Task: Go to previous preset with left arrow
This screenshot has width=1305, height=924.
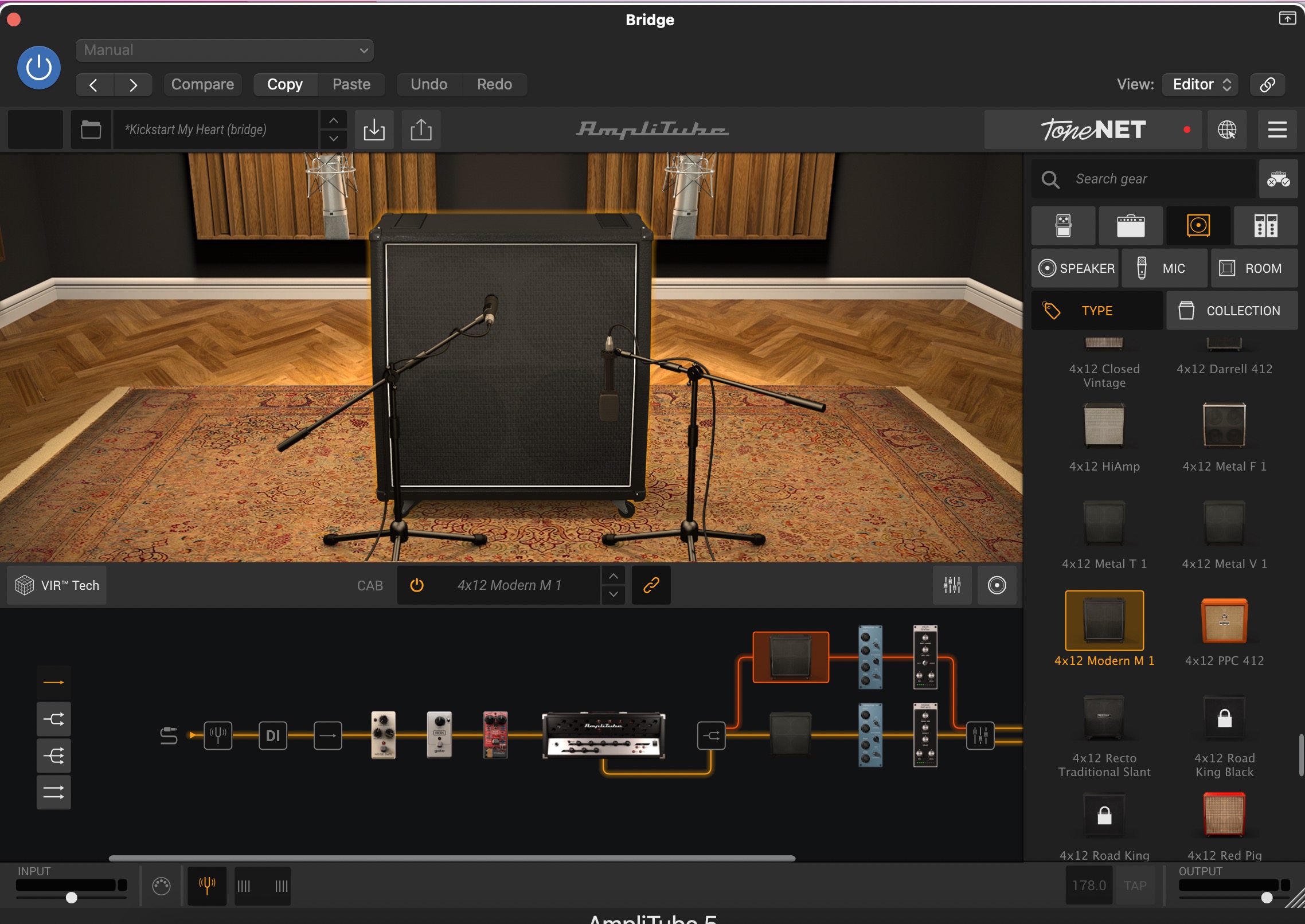Action: coord(94,85)
